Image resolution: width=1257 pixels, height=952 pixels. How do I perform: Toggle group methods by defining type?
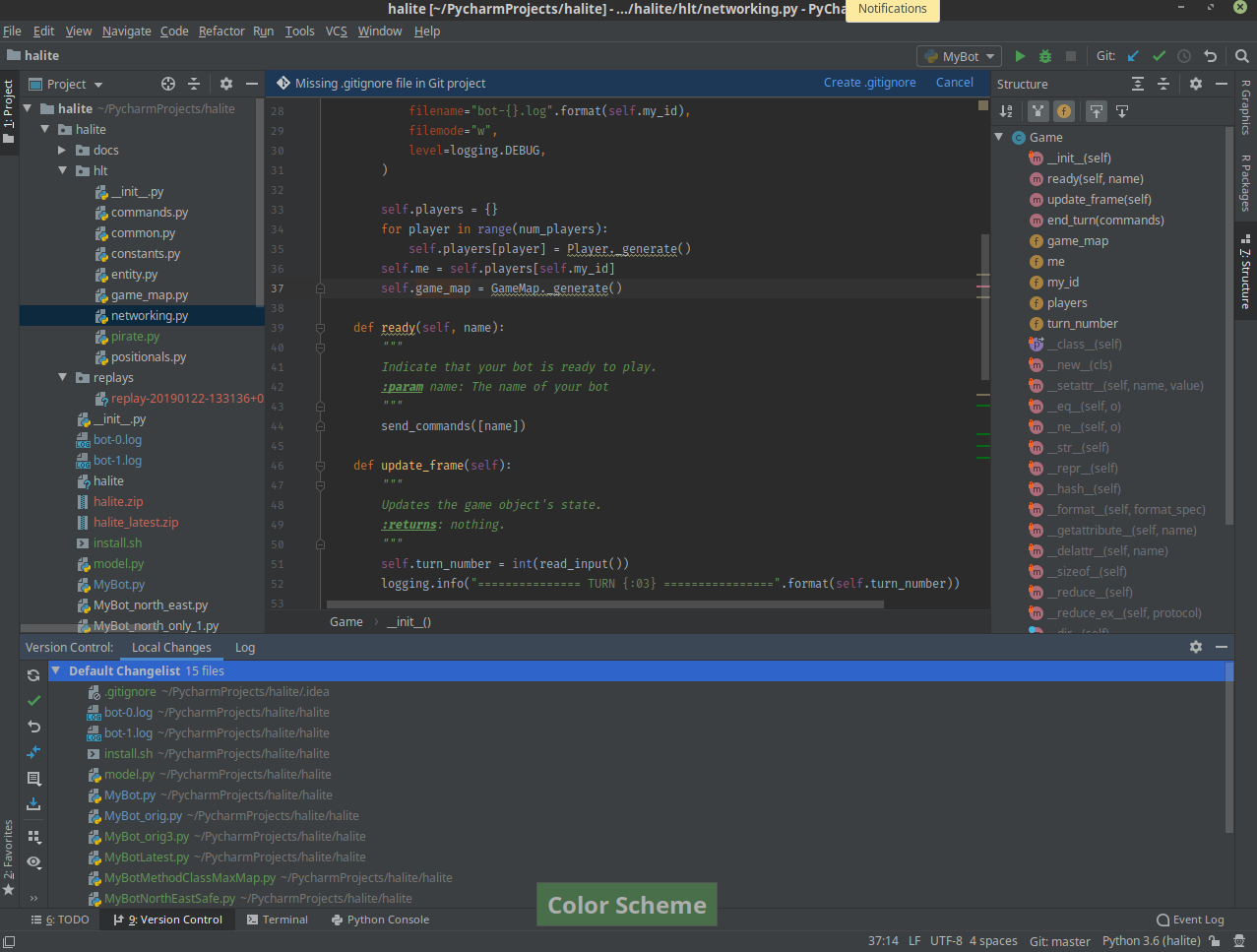1037,110
